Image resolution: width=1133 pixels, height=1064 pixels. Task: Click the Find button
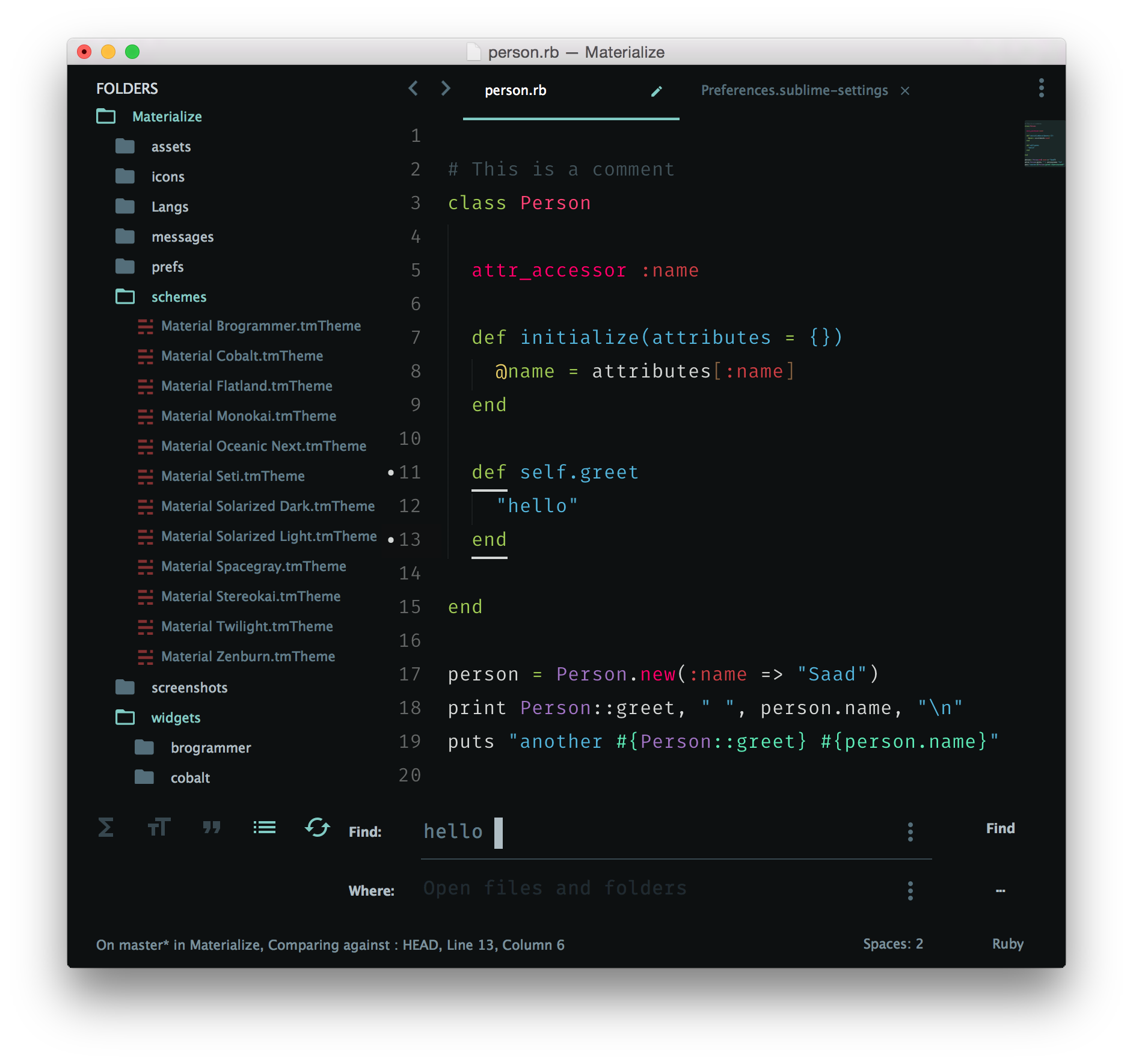point(1001,828)
